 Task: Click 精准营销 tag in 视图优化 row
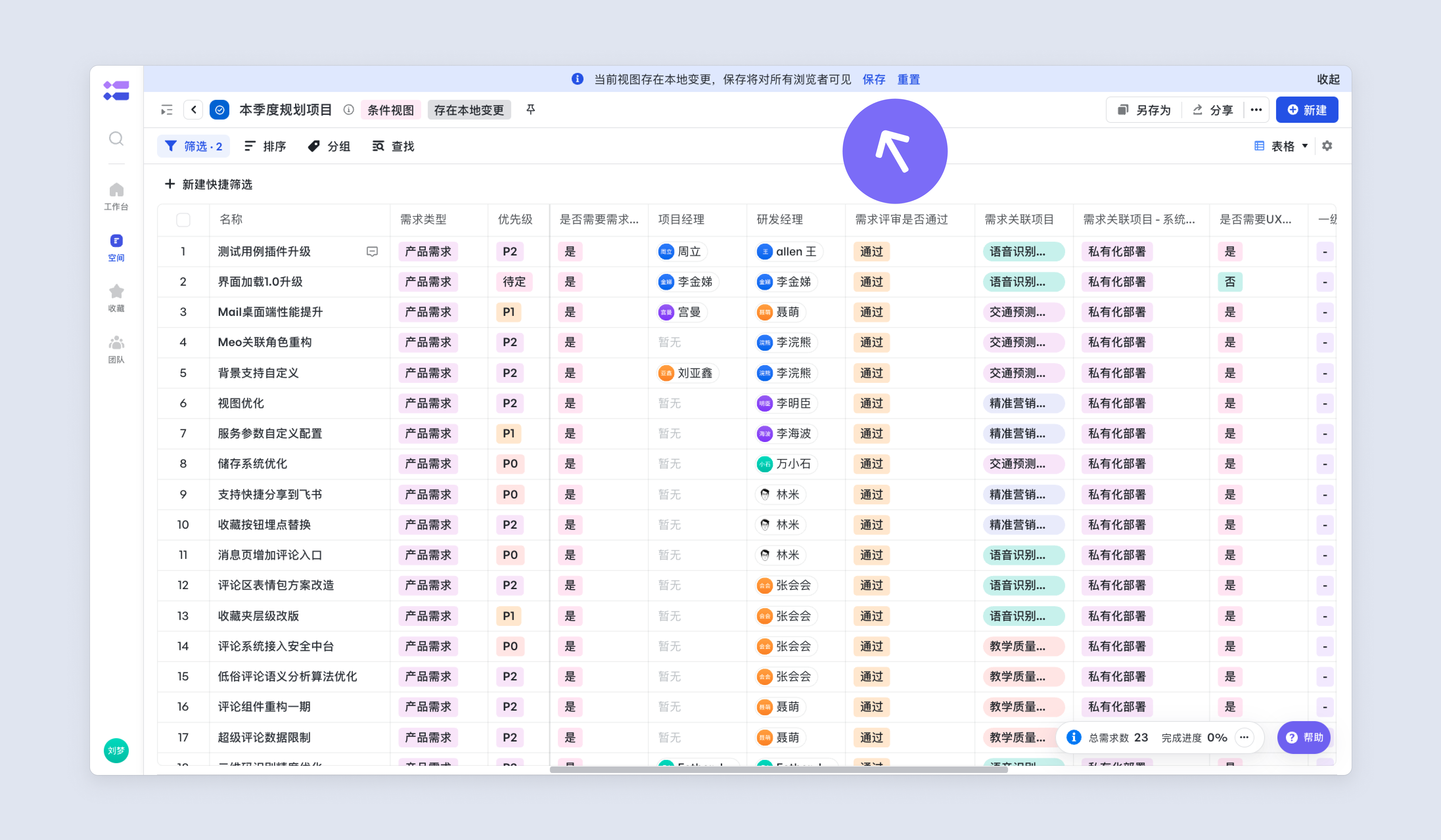pyautogui.click(x=1023, y=404)
